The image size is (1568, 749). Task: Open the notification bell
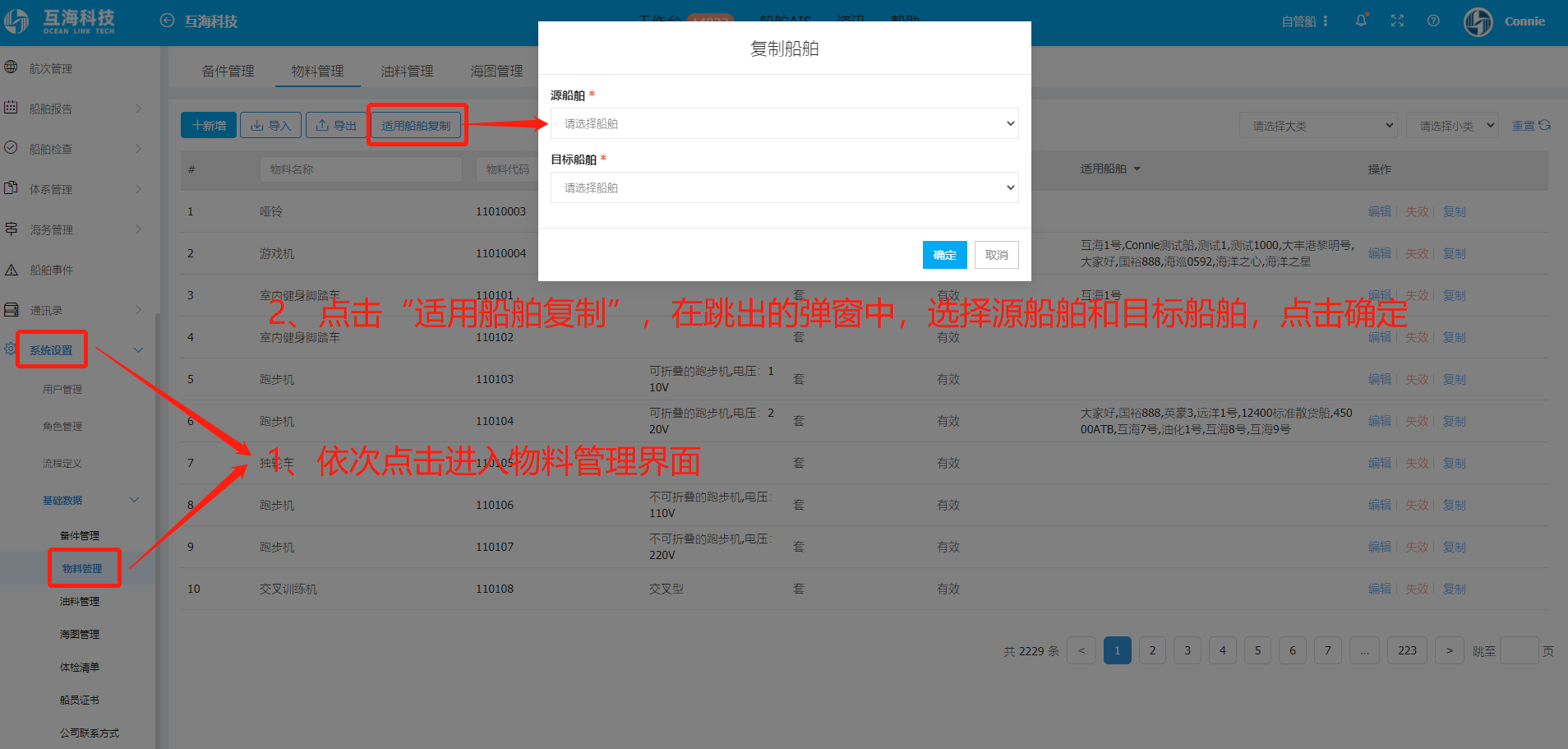1361,21
